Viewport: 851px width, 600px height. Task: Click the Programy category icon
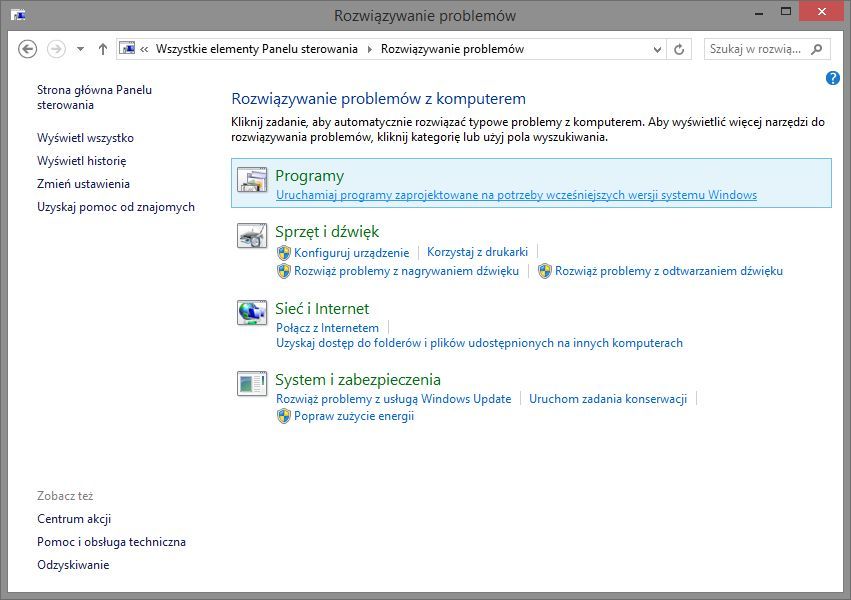[252, 180]
